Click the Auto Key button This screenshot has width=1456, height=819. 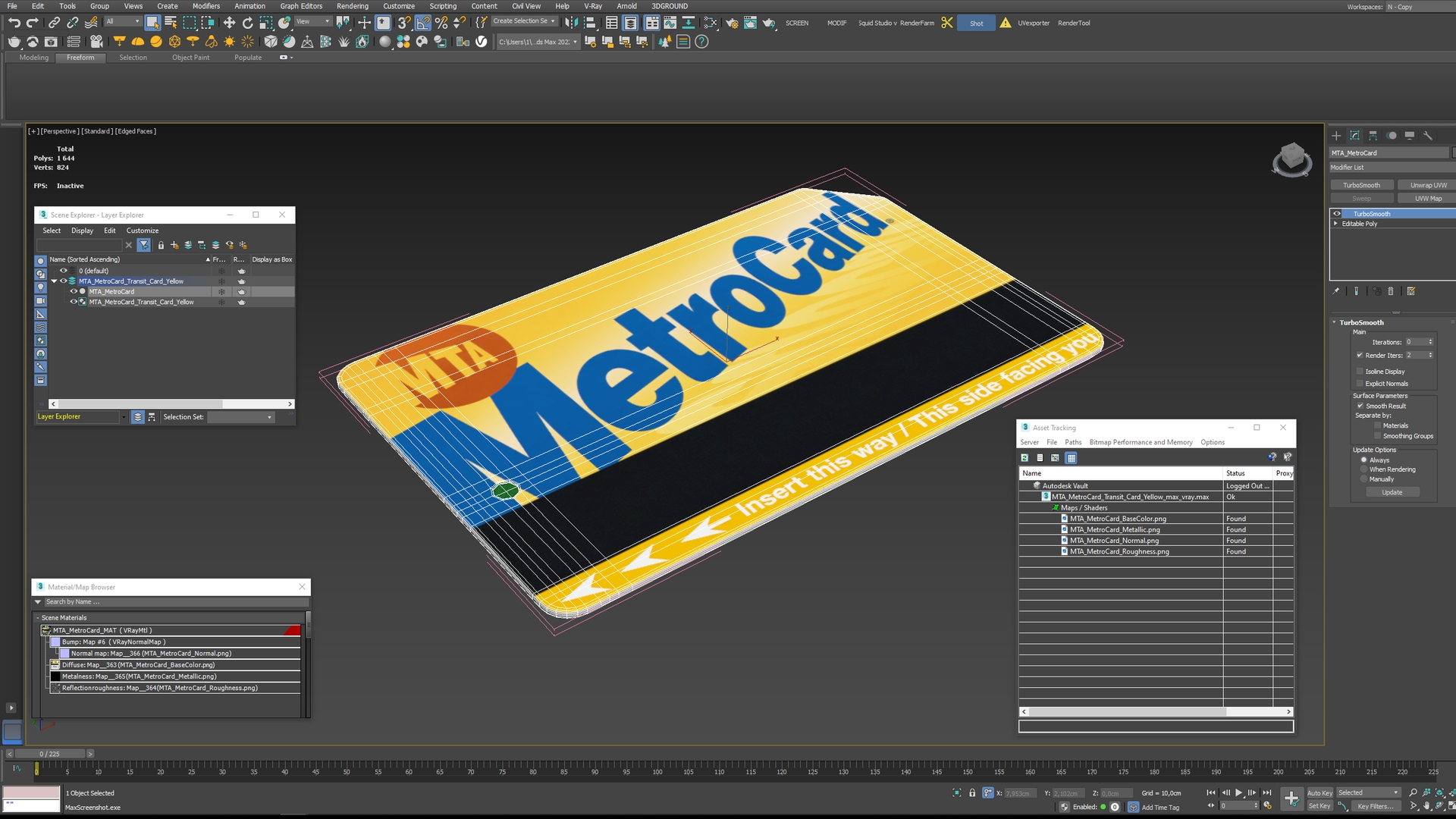tap(1319, 793)
